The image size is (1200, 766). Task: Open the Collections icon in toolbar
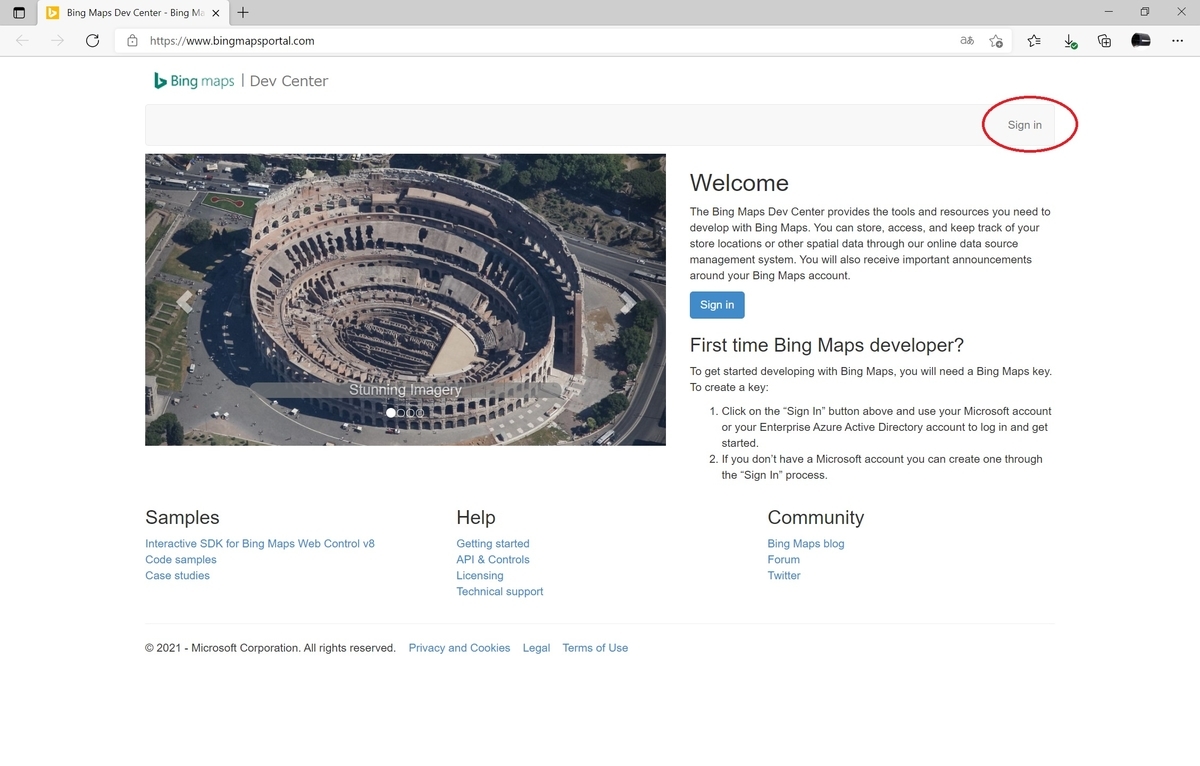[1104, 41]
